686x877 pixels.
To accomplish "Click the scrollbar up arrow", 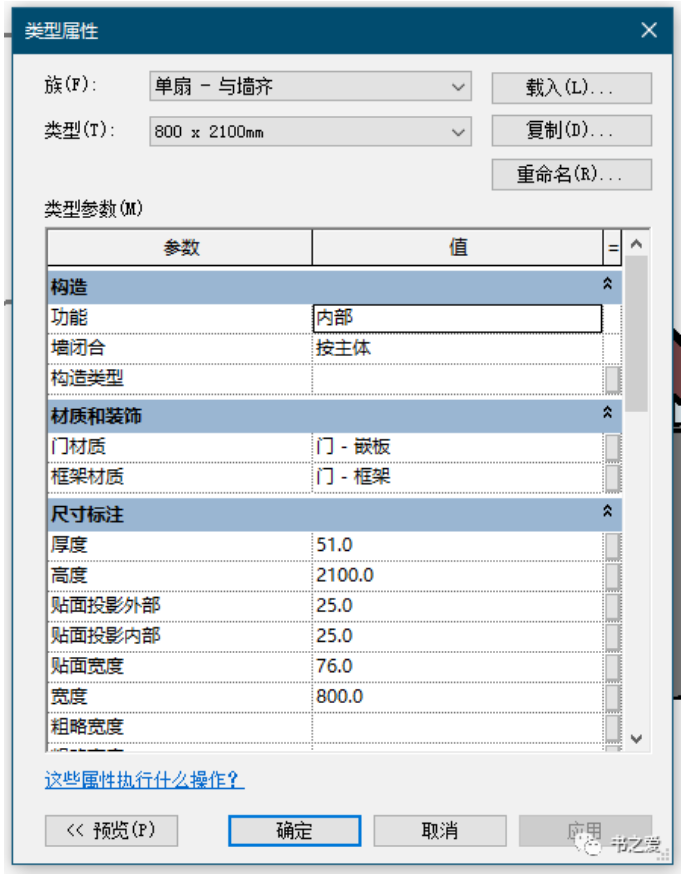I will [x=636, y=243].
